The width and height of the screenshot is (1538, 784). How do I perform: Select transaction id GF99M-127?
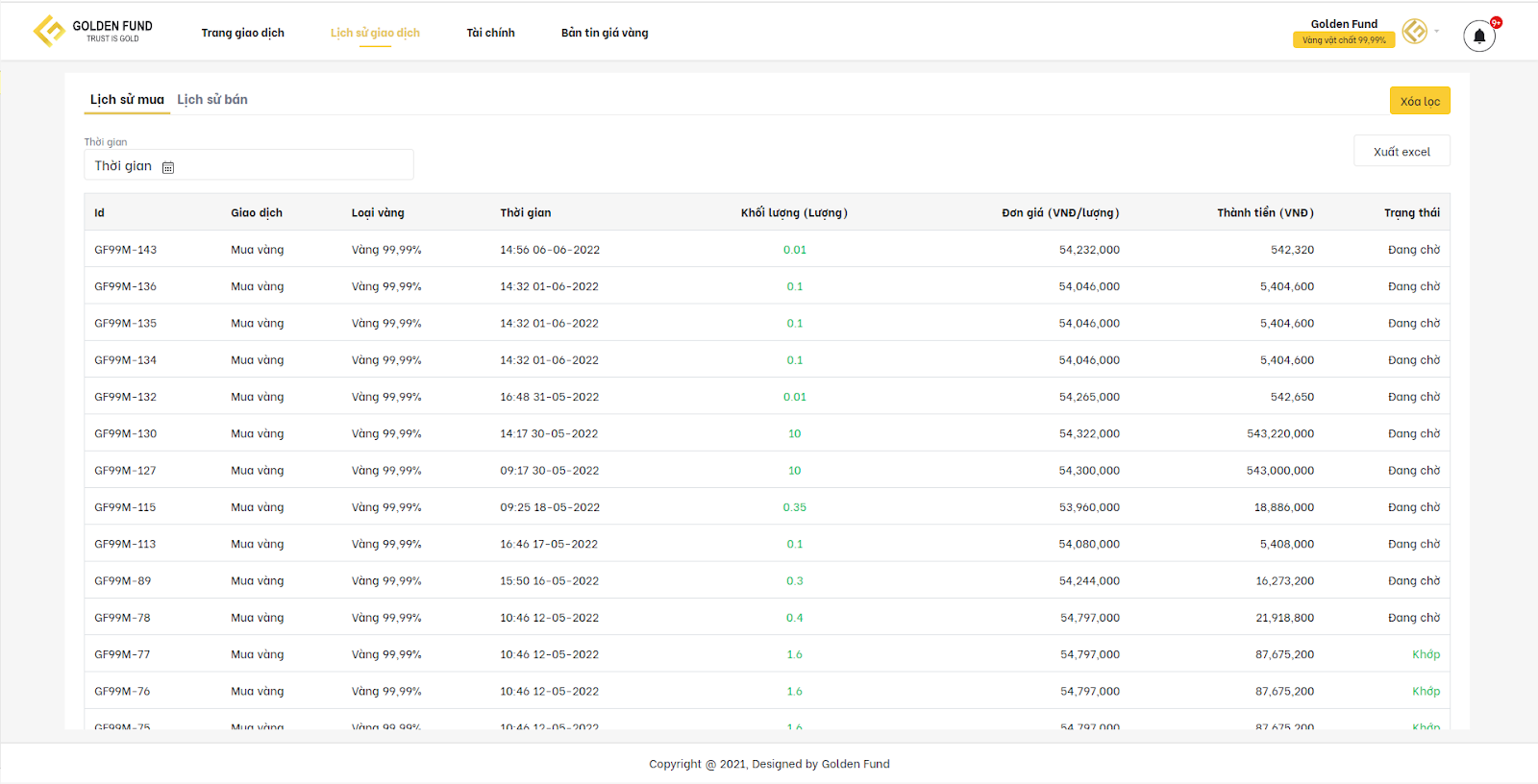click(x=126, y=471)
